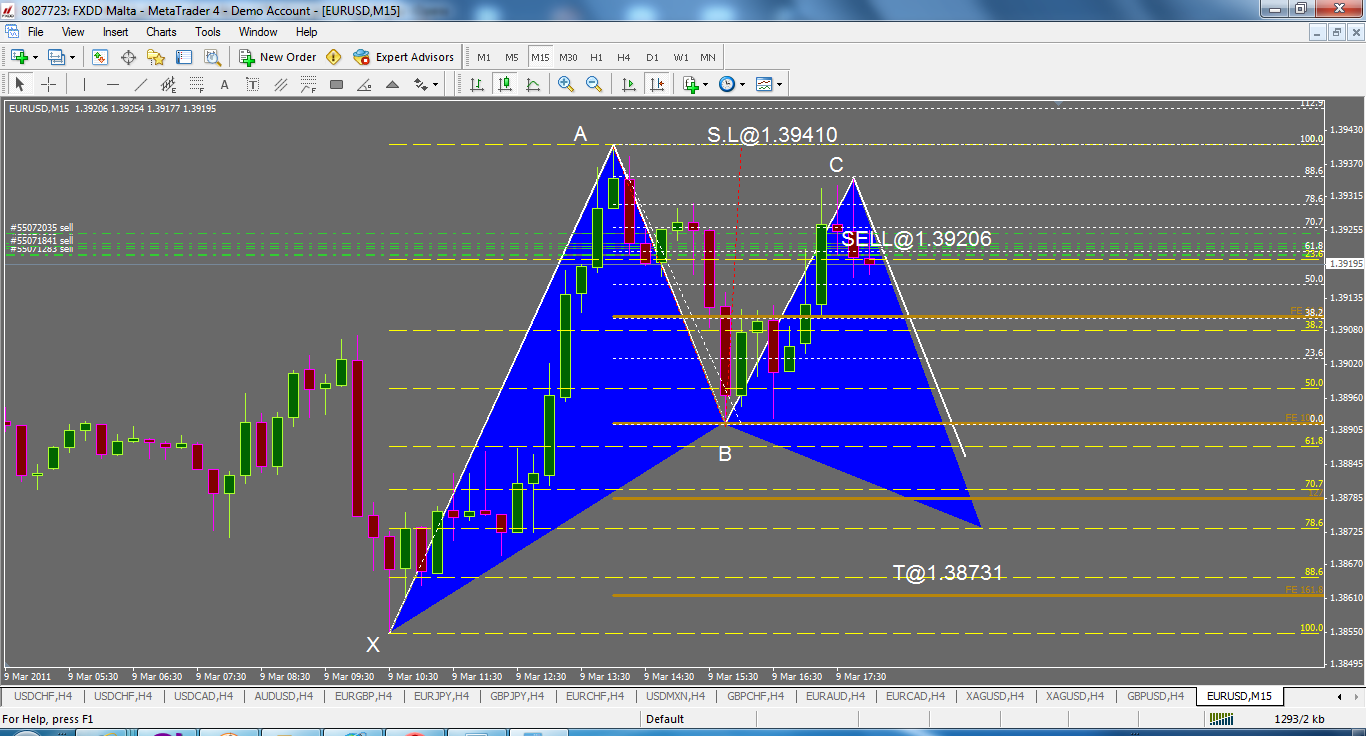
Task: Zoom out of the chart
Action: click(594, 84)
